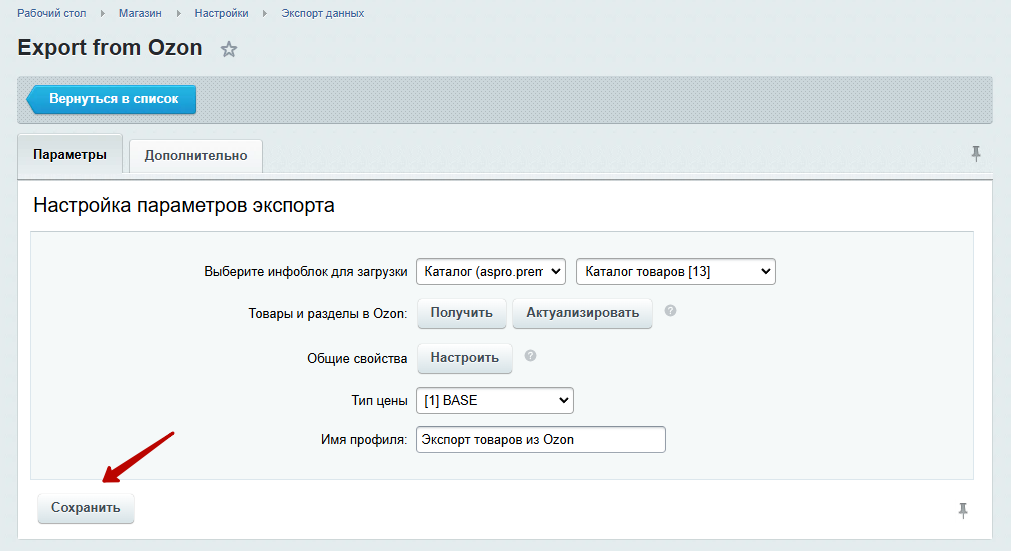Switch to the Параметры tab
This screenshot has height=551, width=1011.
click(x=70, y=155)
